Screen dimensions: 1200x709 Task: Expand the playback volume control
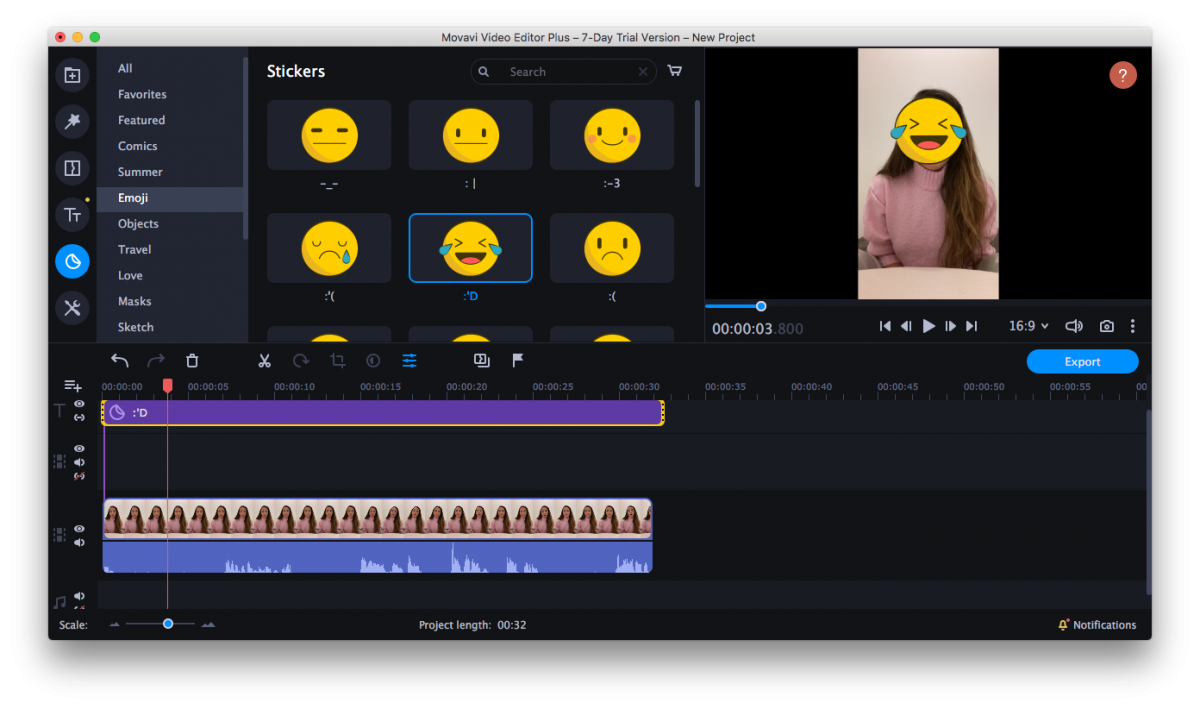[x=1073, y=325]
